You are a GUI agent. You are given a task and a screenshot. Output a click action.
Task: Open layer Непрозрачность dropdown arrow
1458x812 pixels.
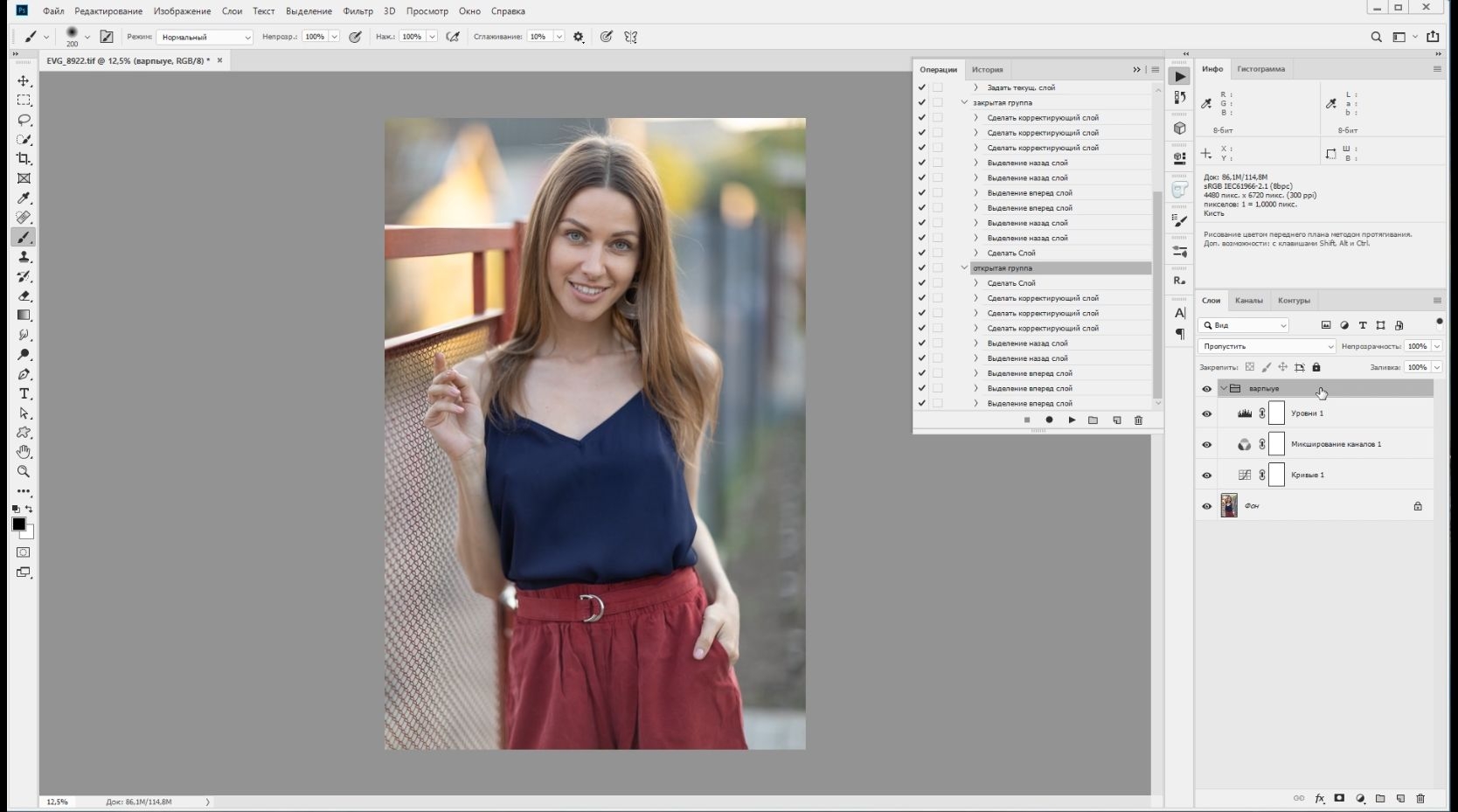click(1436, 346)
